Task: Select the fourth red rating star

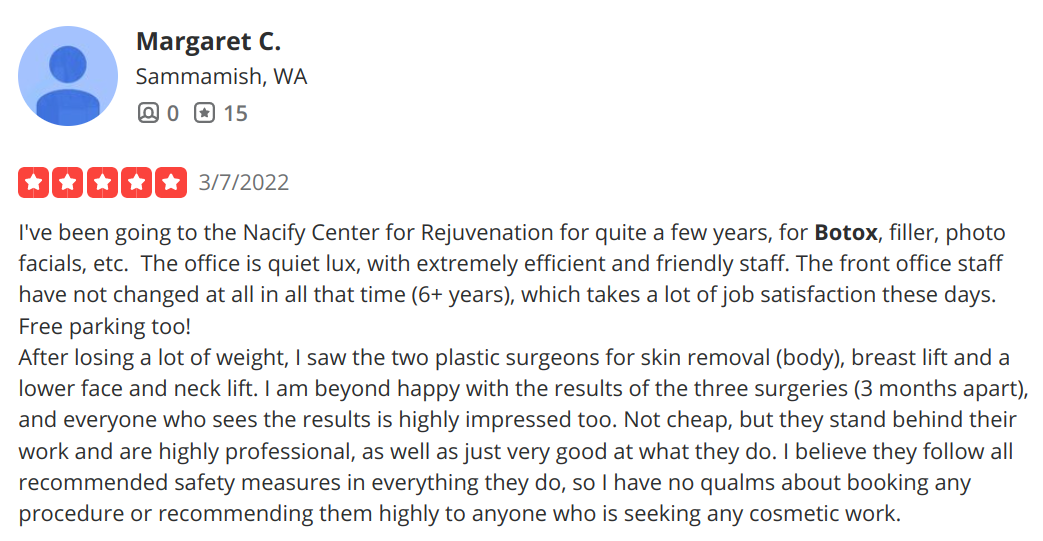Action: (136, 182)
